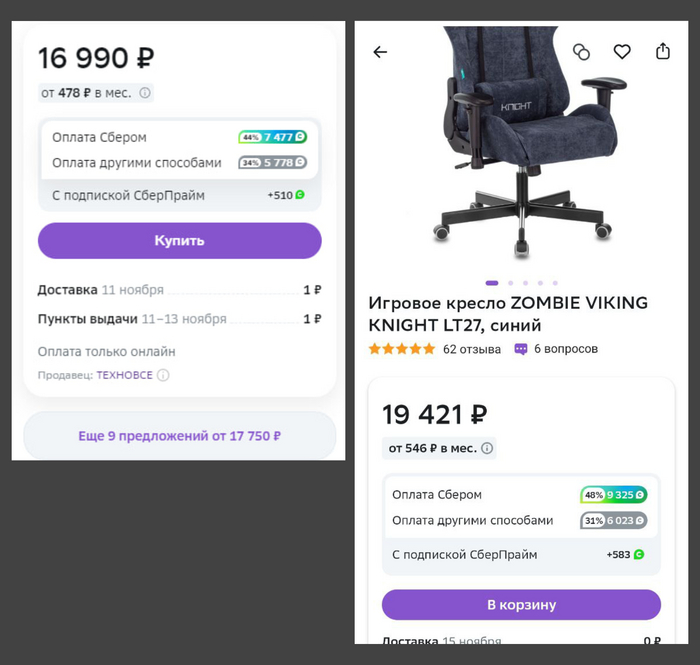Show 9 more offers from 17 750 ₽
The height and width of the screenshot is (665, 700).
[179, 436]
